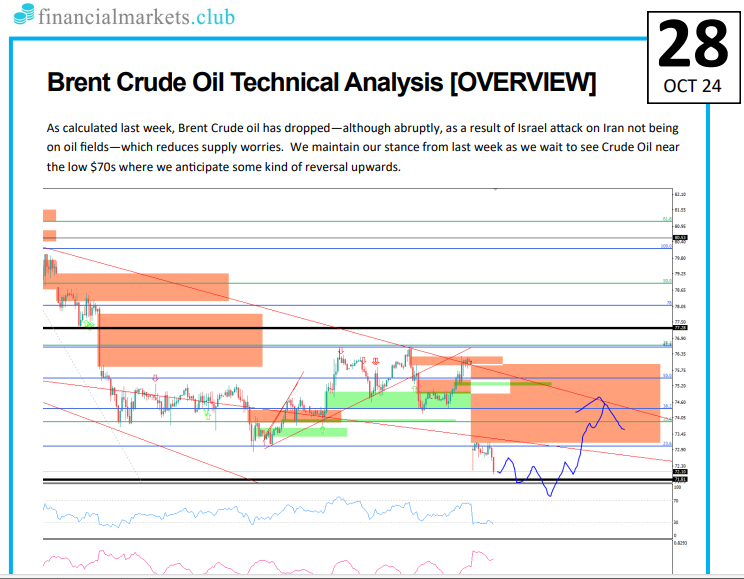The width and height of the screenshot is (744, 579).
Task: Click the highlighted 80.13 price tag
Action: (680, 238)
